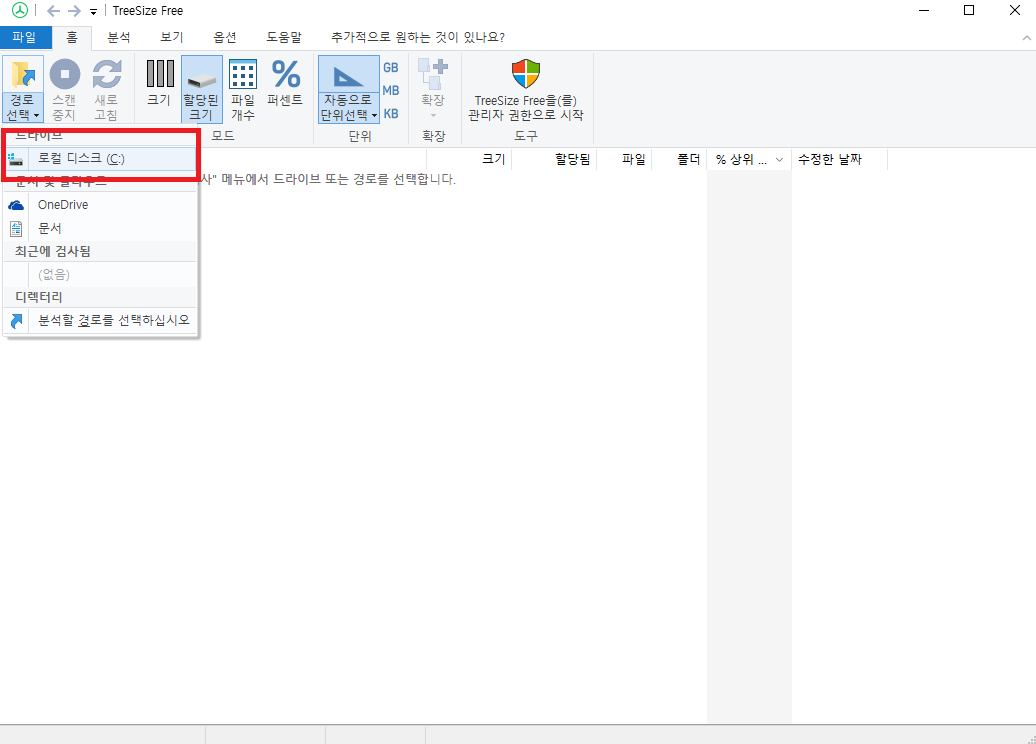Switch units to GB
The width and height of the screenshot is (1036, 744).
pos(391,68)
